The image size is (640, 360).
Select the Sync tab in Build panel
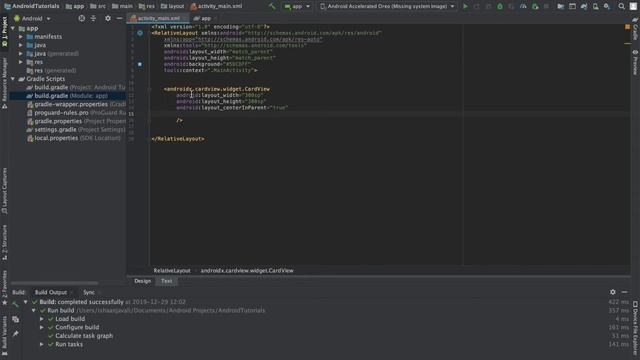(89, 292)
